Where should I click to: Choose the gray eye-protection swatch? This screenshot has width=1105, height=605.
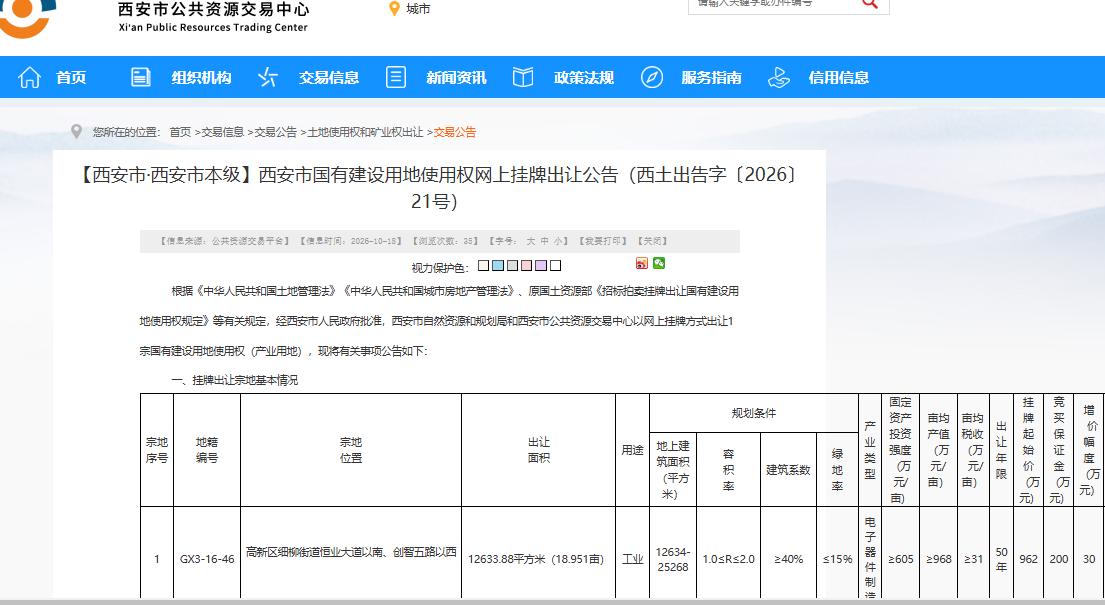coord(512,266)
